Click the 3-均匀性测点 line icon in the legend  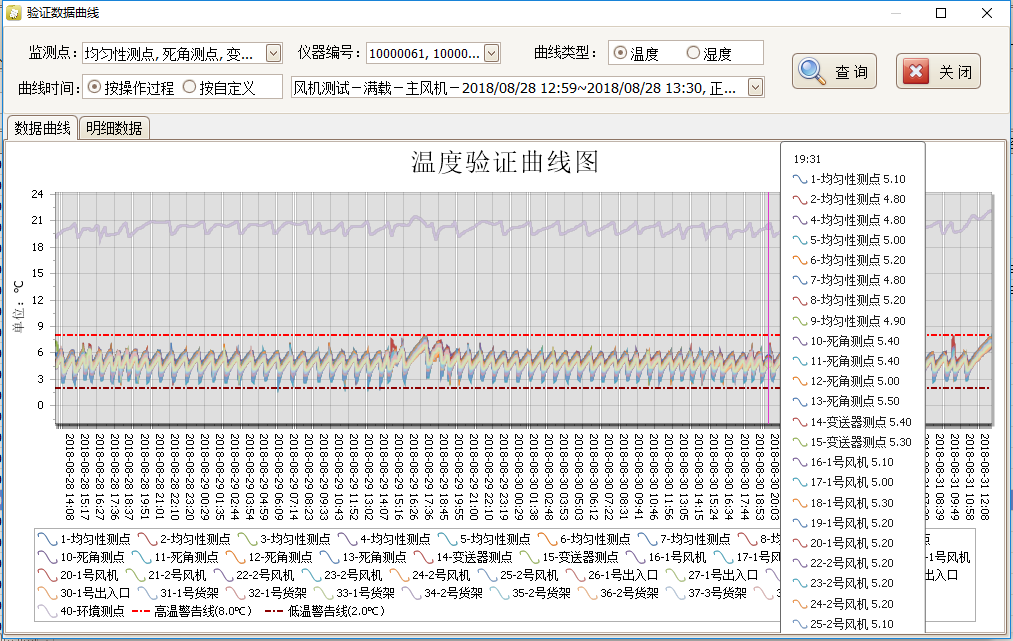(247, 539)
